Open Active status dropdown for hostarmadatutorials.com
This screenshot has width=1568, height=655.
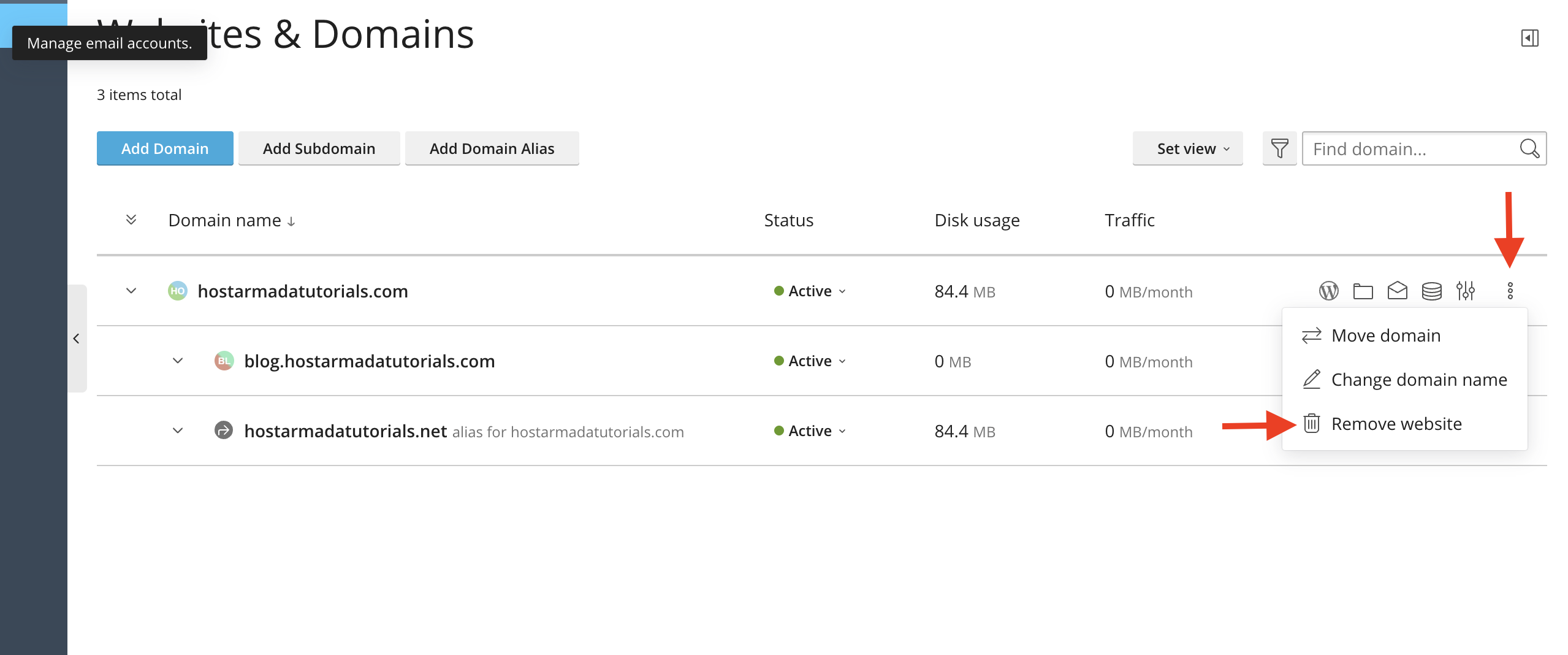pos(810,291)
